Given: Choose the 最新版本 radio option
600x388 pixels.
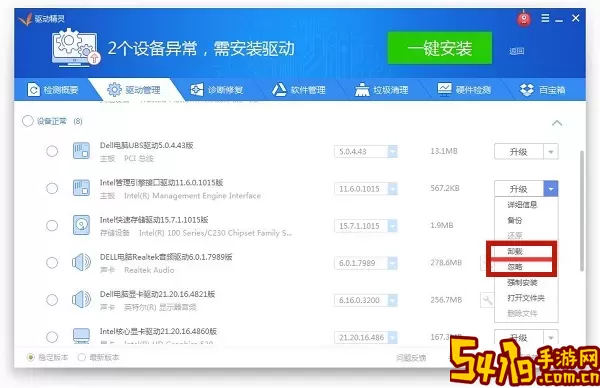Looking at the screenshot, I should 82,357.
